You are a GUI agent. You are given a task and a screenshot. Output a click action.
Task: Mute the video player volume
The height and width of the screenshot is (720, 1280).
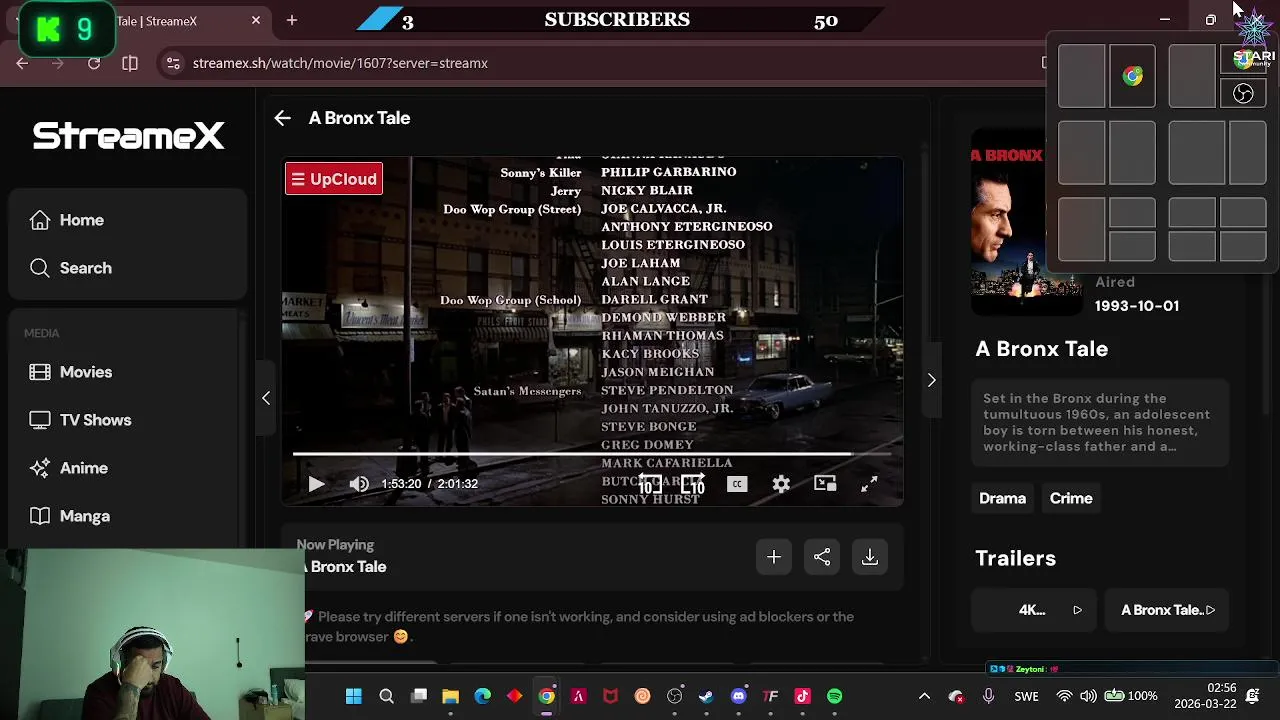click(x=359, y=484)
